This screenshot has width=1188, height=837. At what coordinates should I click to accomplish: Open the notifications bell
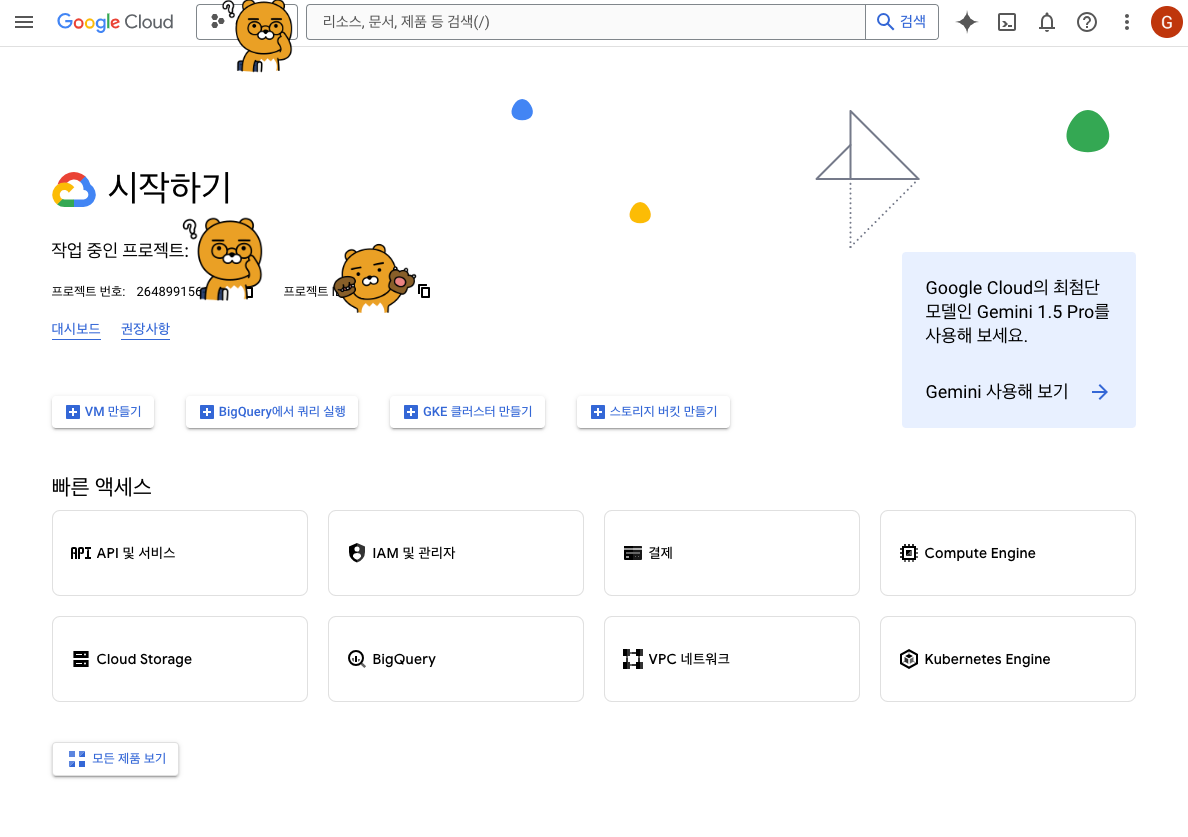[1047, 22]
